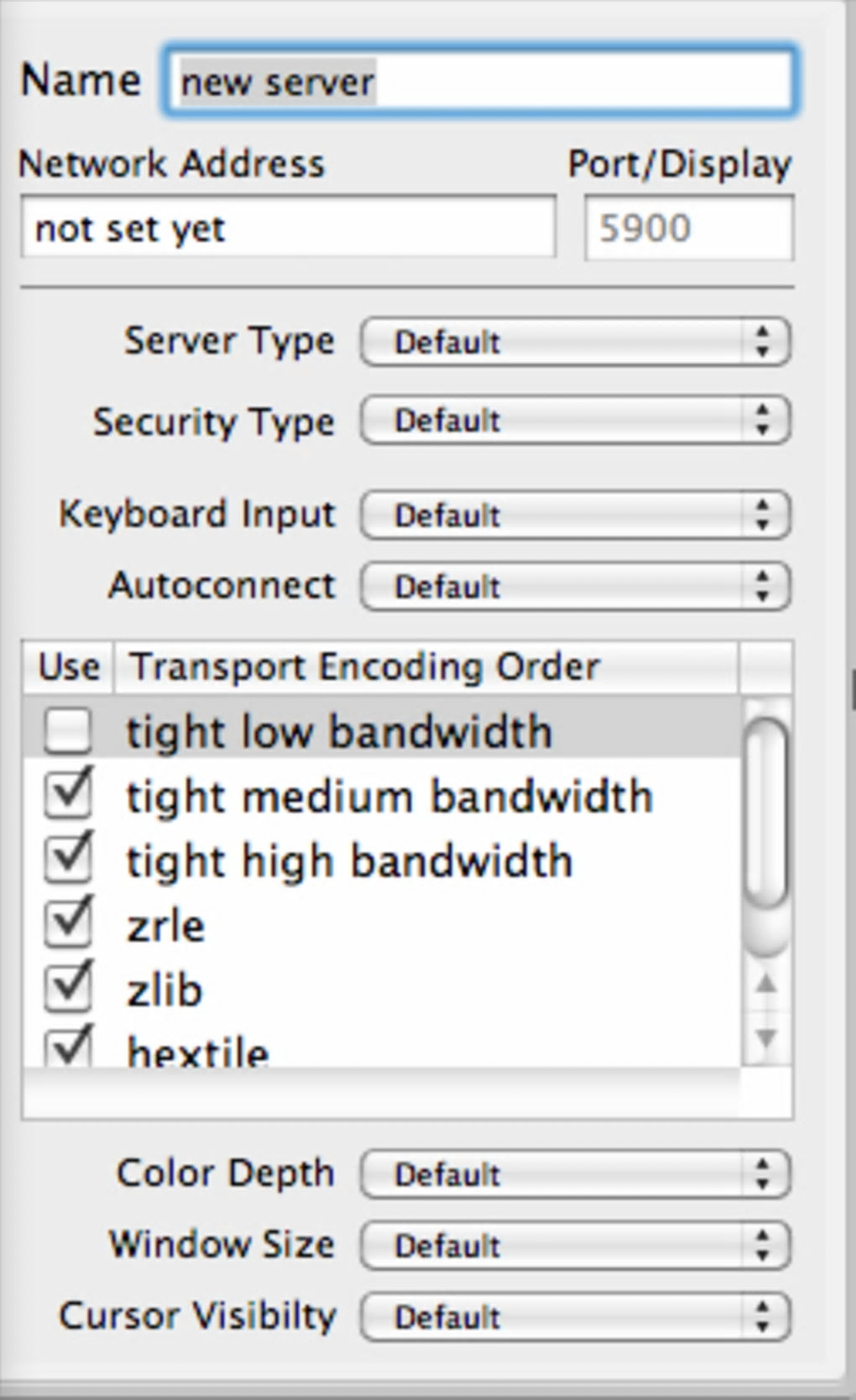Uncheck tight high bandwidth encoding

68,859
